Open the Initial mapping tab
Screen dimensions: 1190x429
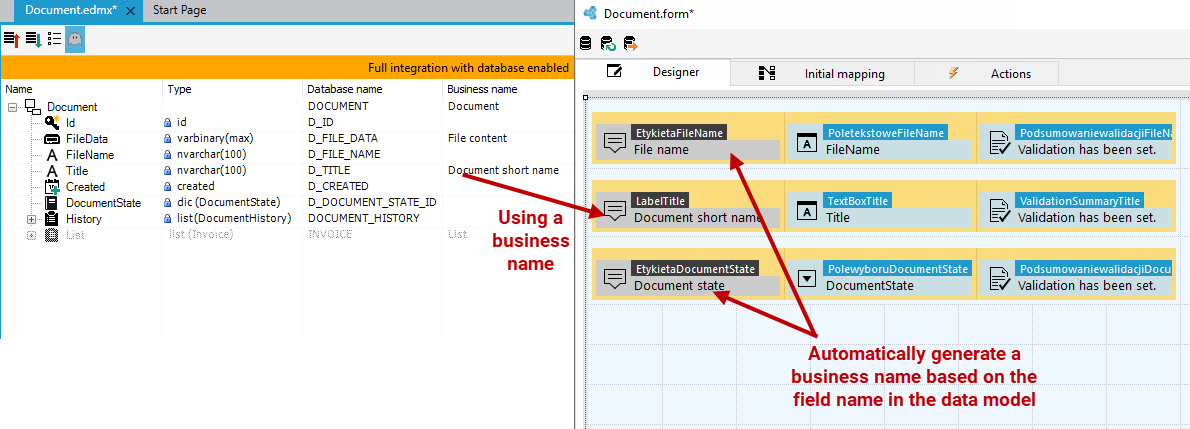pos(823,74)
